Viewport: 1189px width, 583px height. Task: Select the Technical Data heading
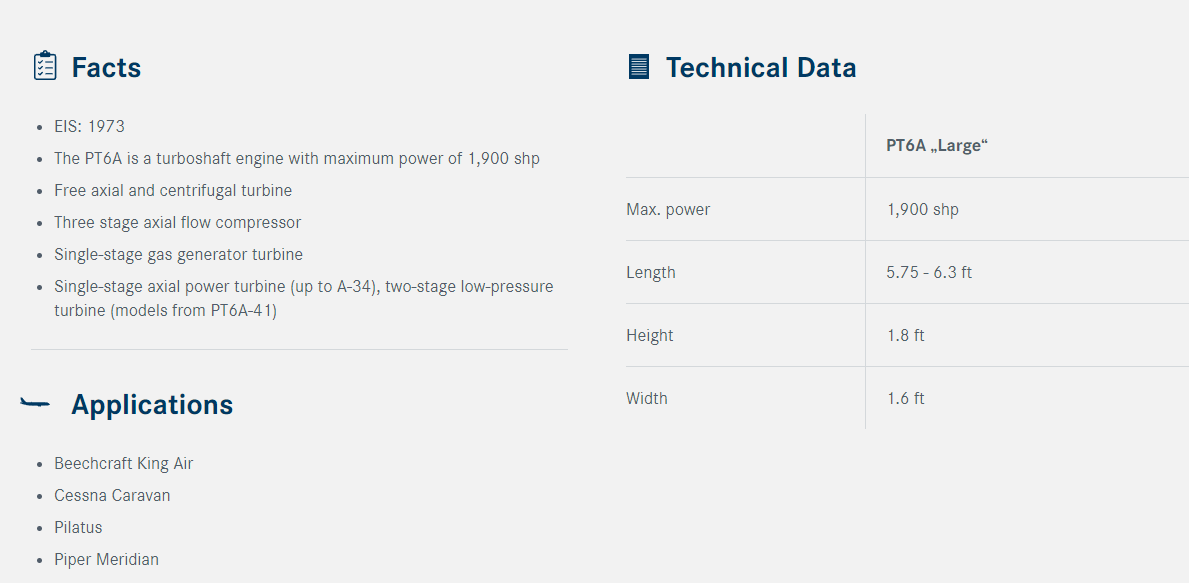(x=761, y=67)
